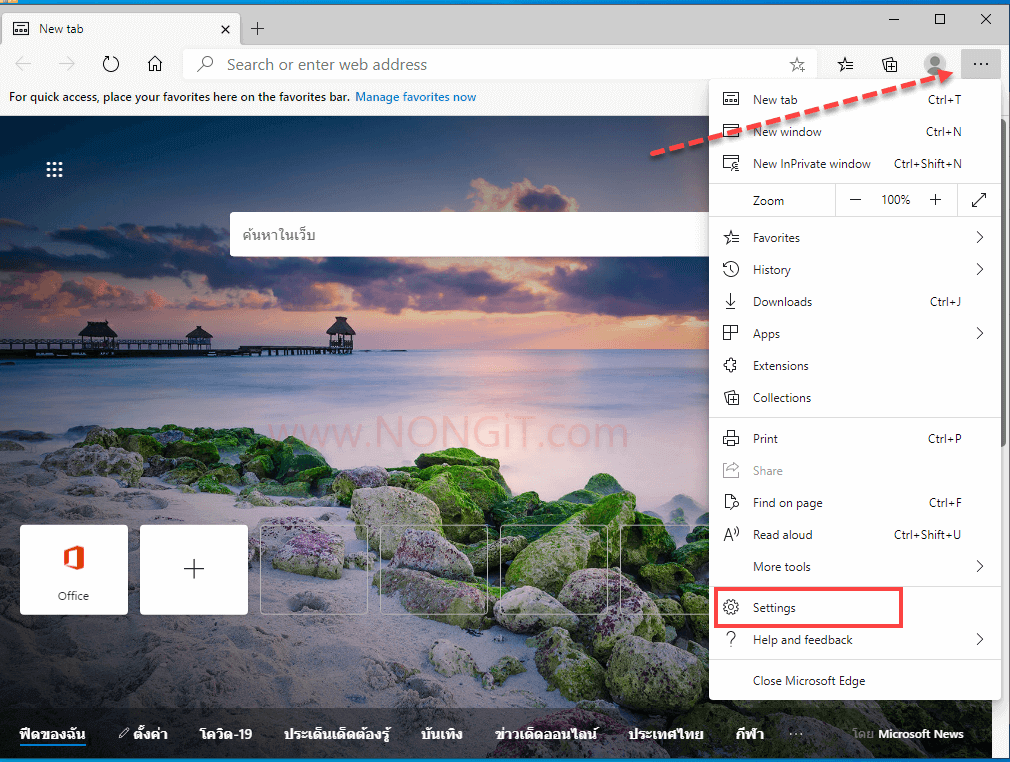
Task: Open the app launcher grid icon
Action: pyautogui.click(x=54, y=169)
